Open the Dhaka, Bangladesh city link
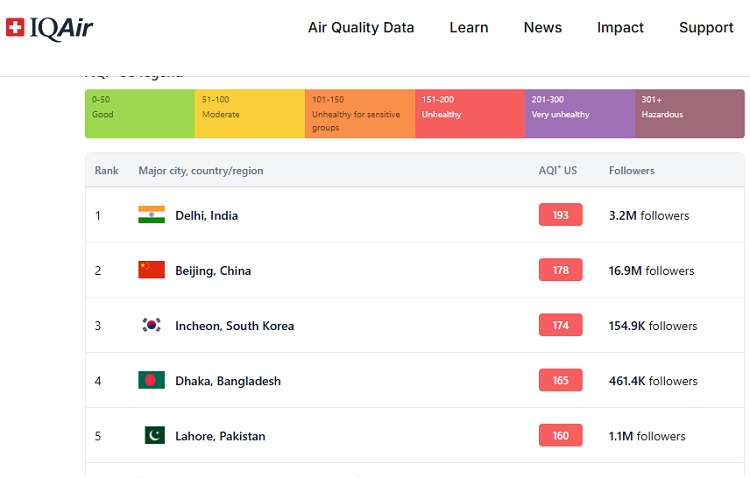Image resolution: width=750 pixels, height=478 pixels. pyautogui.click(x=228, y=380)
